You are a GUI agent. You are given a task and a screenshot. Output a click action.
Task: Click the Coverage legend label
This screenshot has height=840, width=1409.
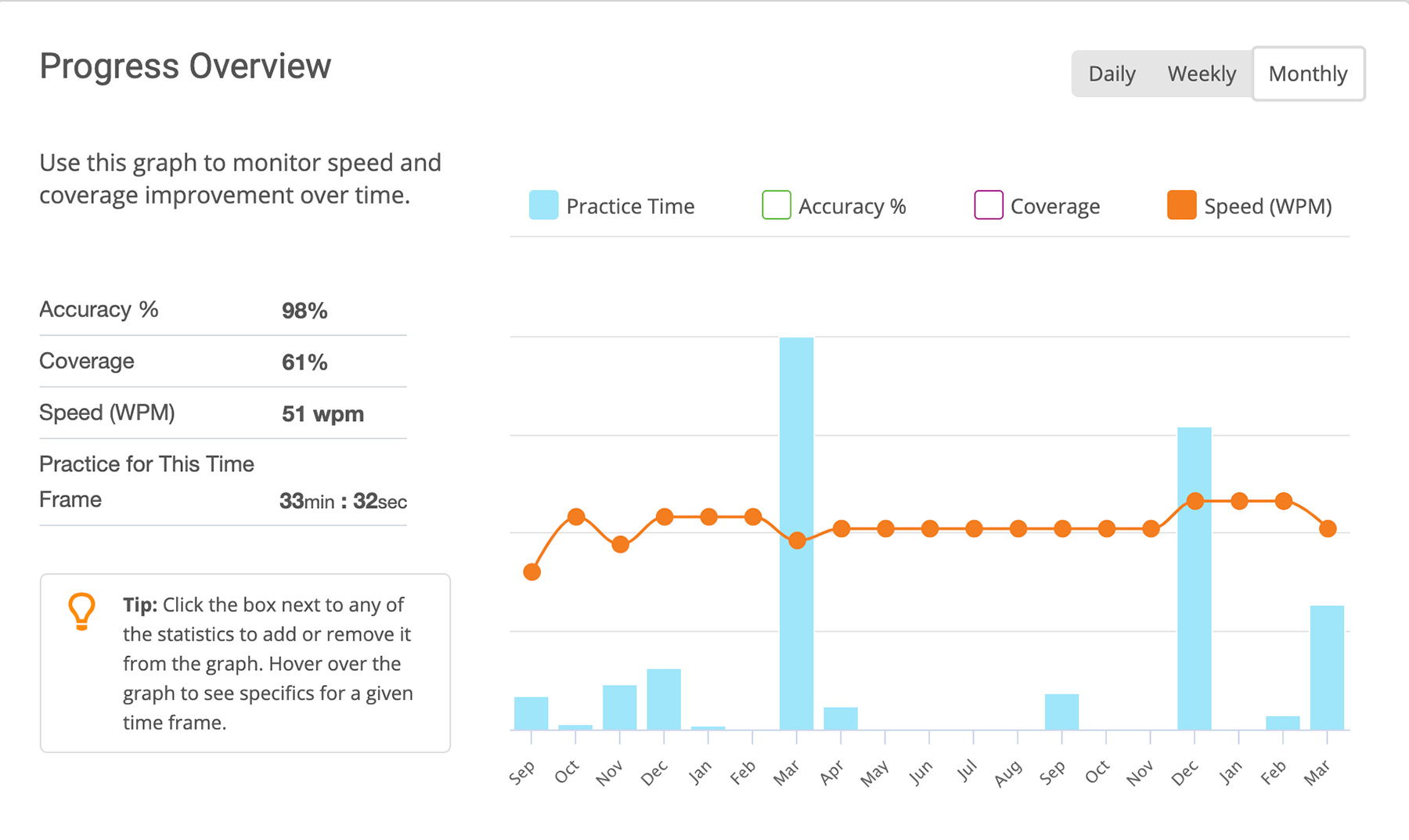pyautogui.click(x=1054, y=206)
